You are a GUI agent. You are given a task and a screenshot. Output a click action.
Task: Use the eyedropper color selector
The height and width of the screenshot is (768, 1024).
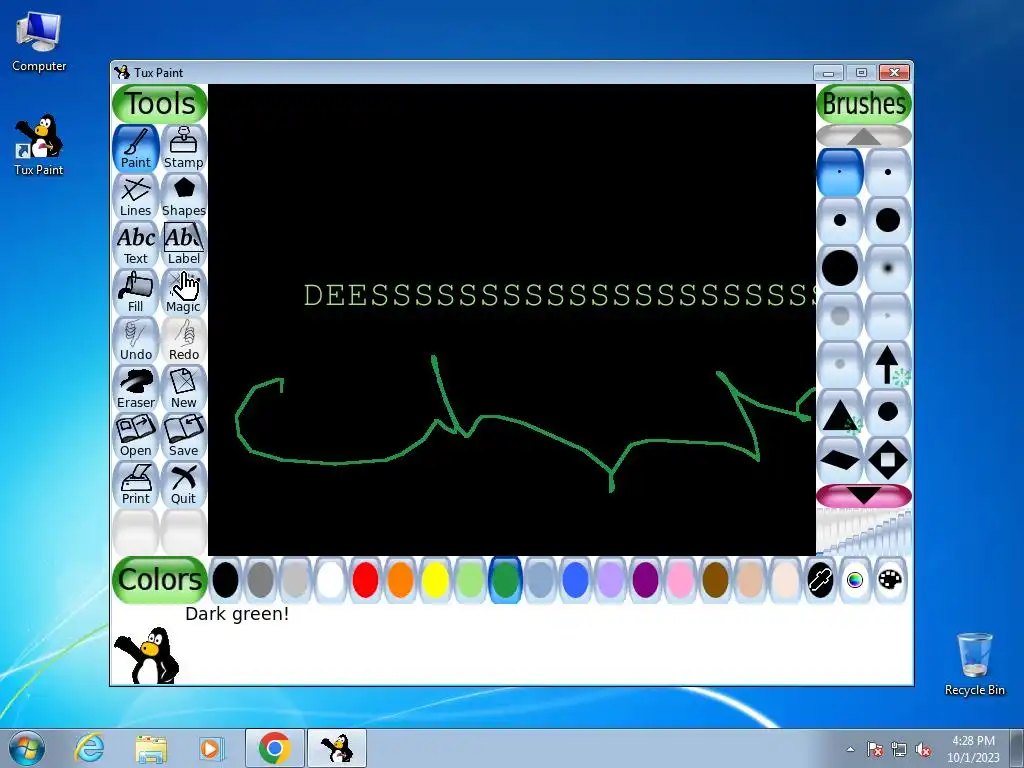point(820,580)
